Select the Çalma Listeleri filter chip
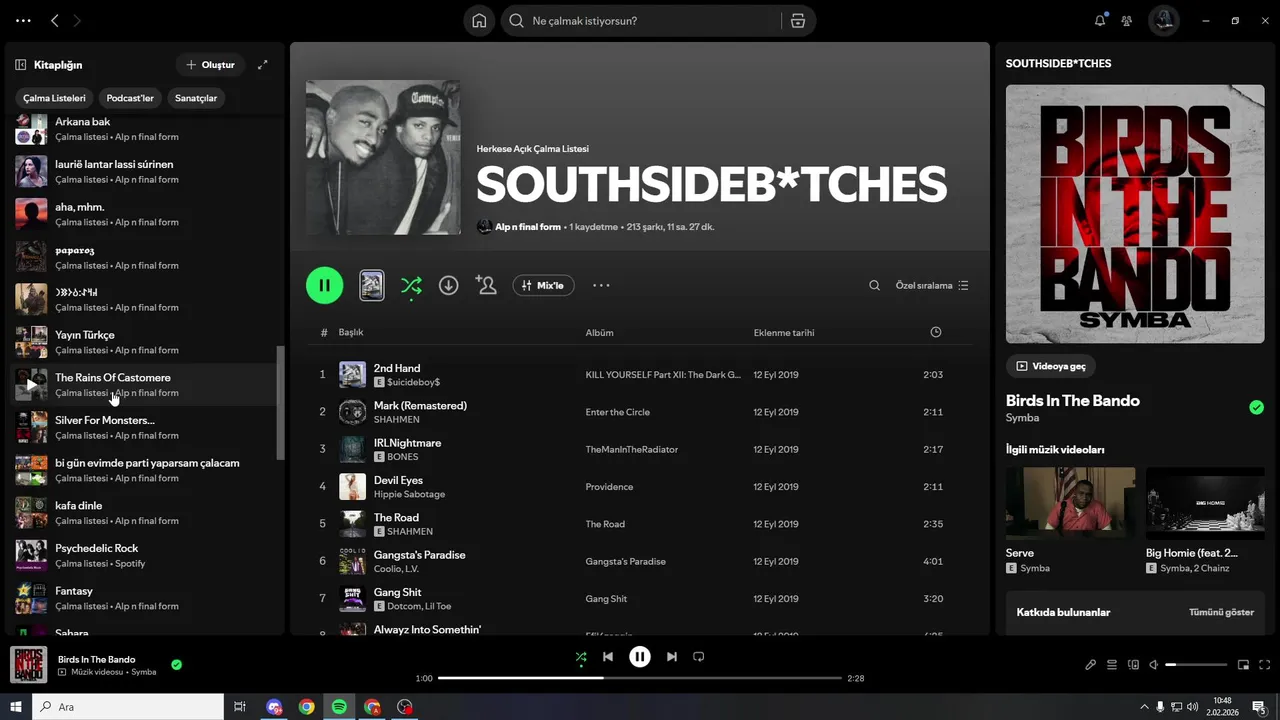The image size is (1280, 720). pyautogui.click(x=54, y=98)
